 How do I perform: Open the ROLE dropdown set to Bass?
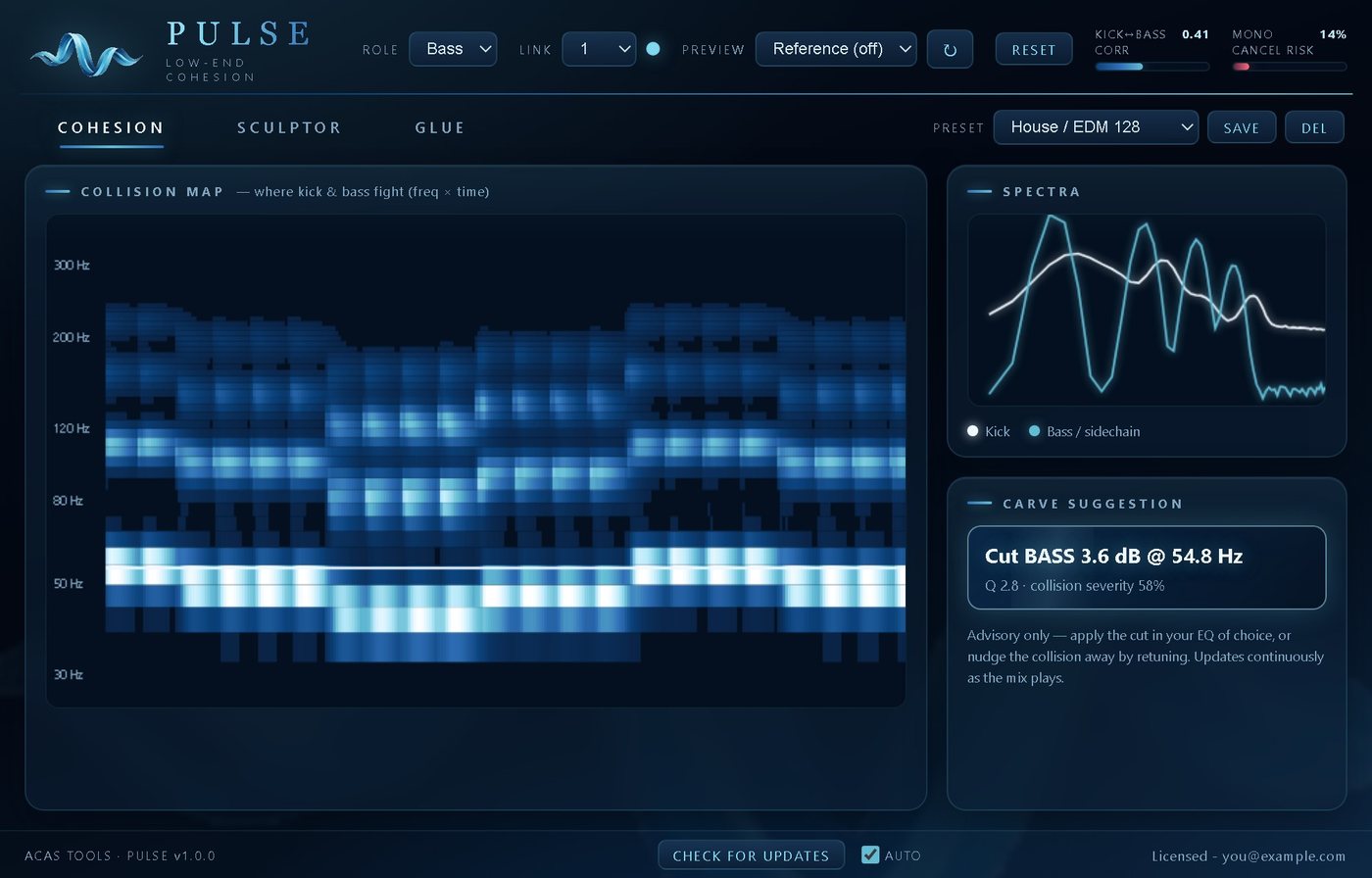click(453, 49)
